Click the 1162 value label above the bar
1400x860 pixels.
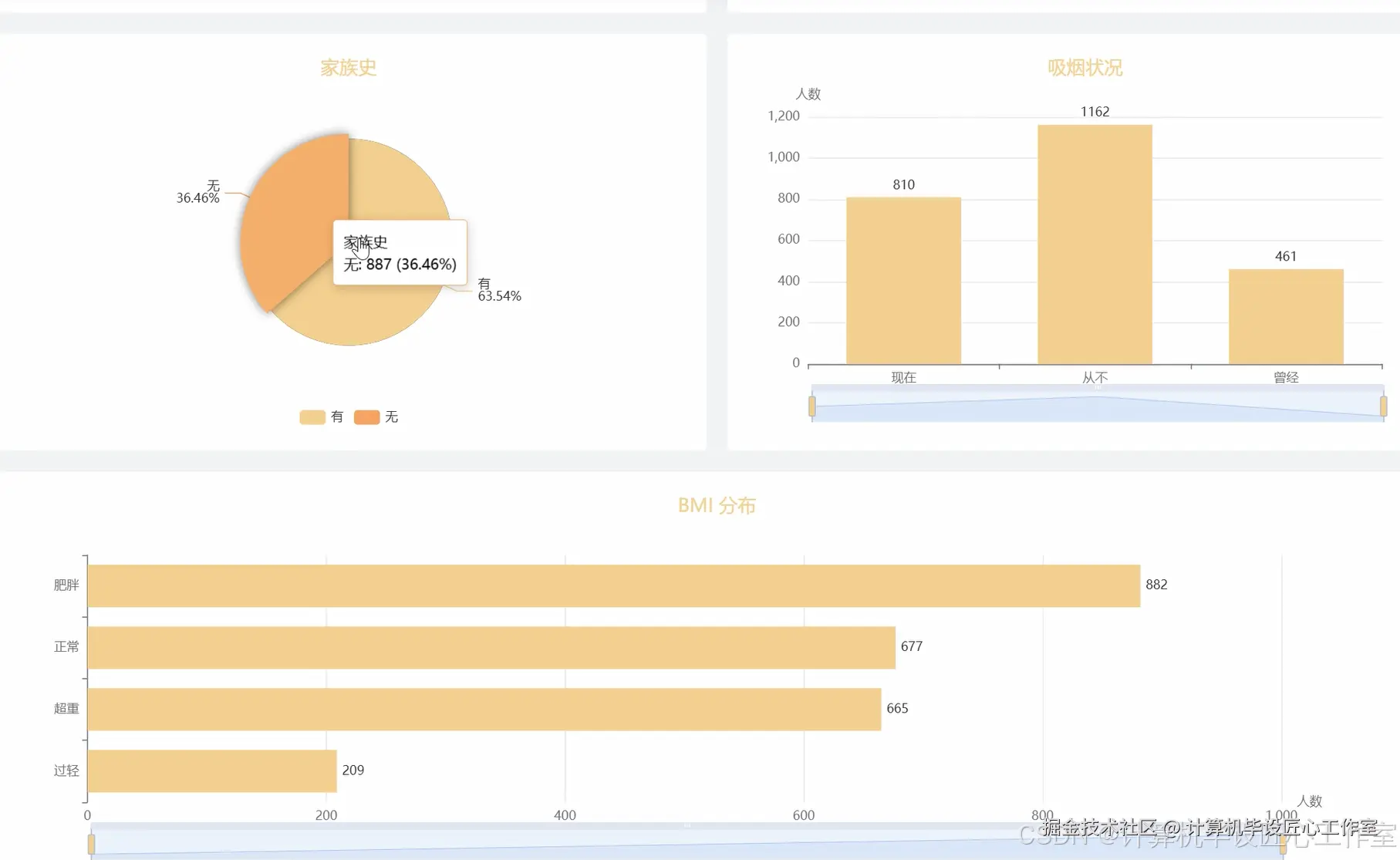1095,112
